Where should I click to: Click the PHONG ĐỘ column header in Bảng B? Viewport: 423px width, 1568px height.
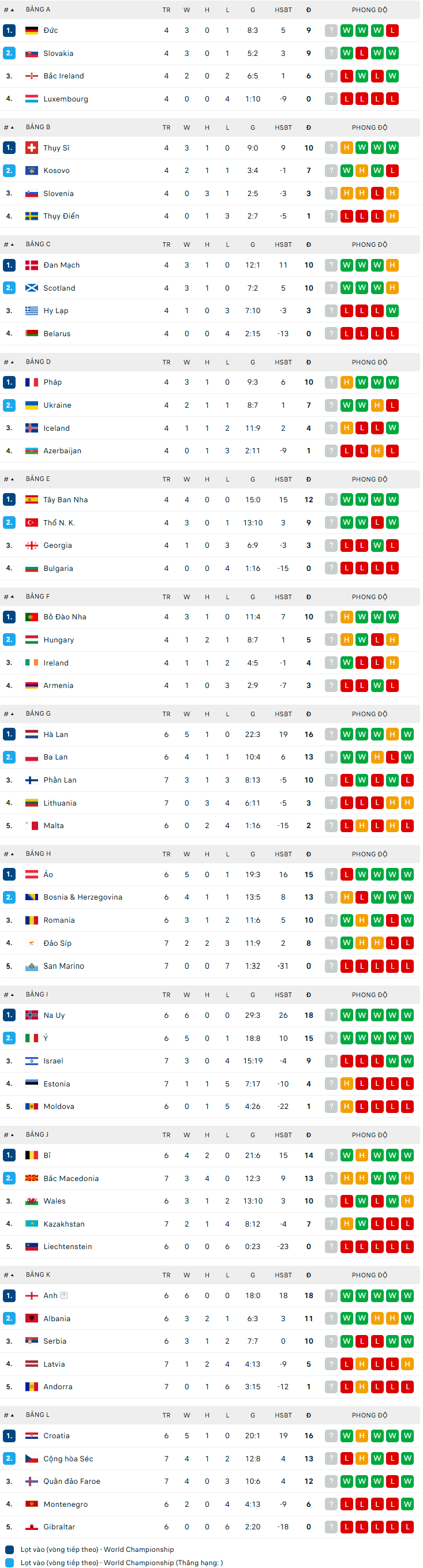coord(369,127)
